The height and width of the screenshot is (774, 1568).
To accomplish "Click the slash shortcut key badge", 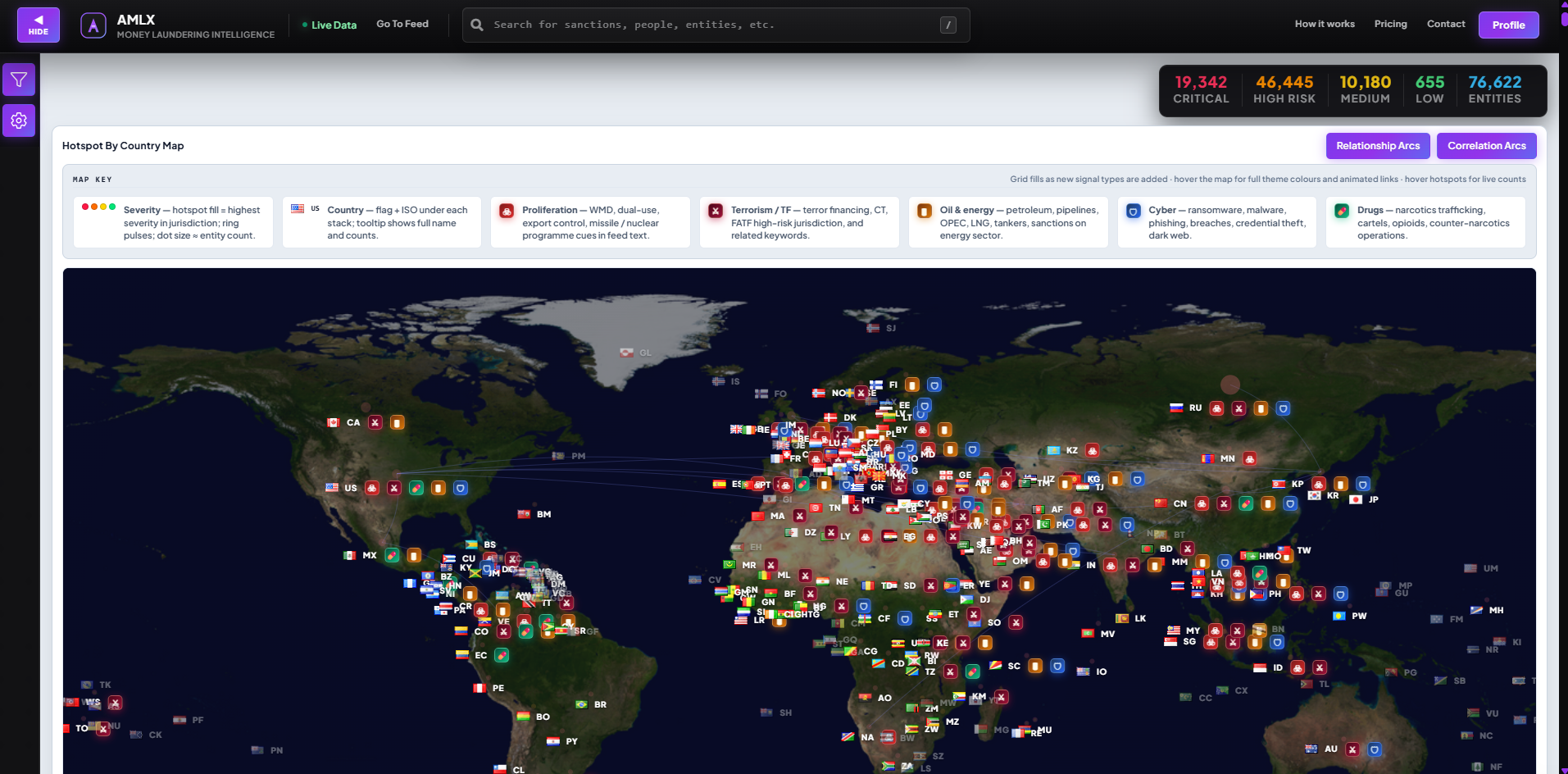I will [948, 25].
